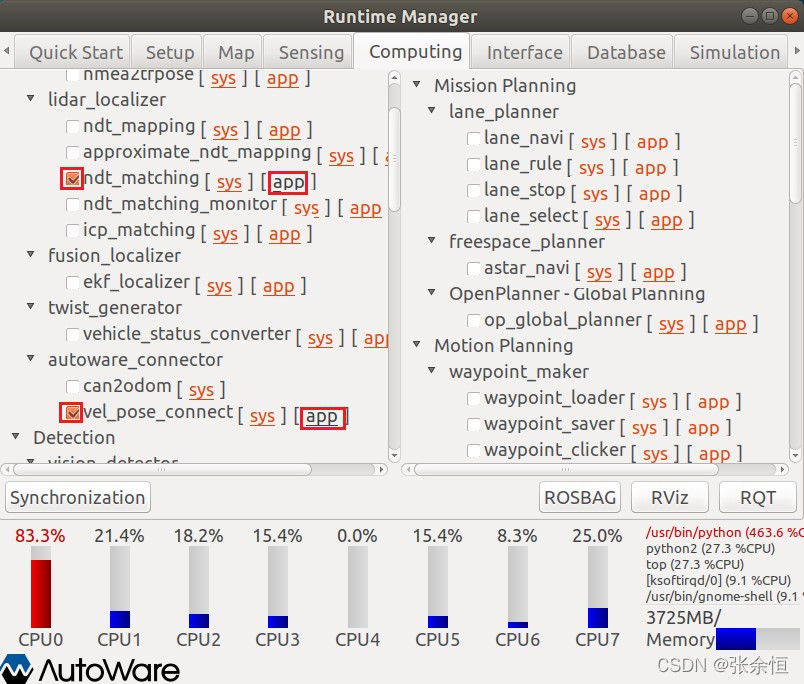Screen dimensions: 804x684
Task: Enable the lane_navi checkbox
Action: pos(473,138)
